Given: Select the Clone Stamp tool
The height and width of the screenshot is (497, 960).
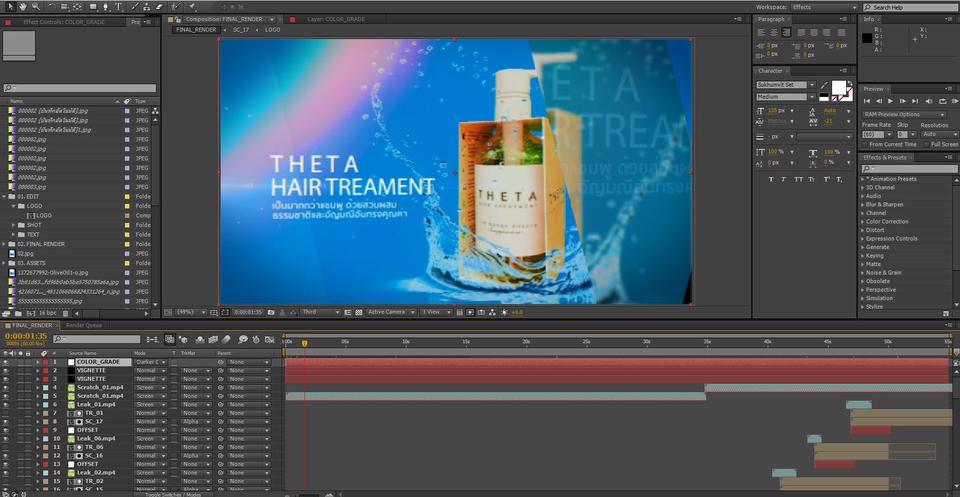Looking at the screenshot, I should (x=147, y=7).
